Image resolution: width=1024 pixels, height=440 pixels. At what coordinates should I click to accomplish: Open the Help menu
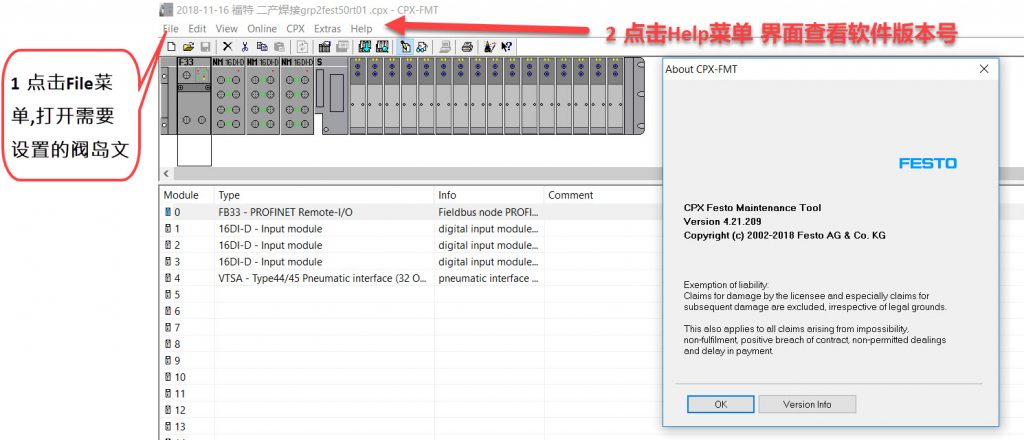(x=361, y=29)
